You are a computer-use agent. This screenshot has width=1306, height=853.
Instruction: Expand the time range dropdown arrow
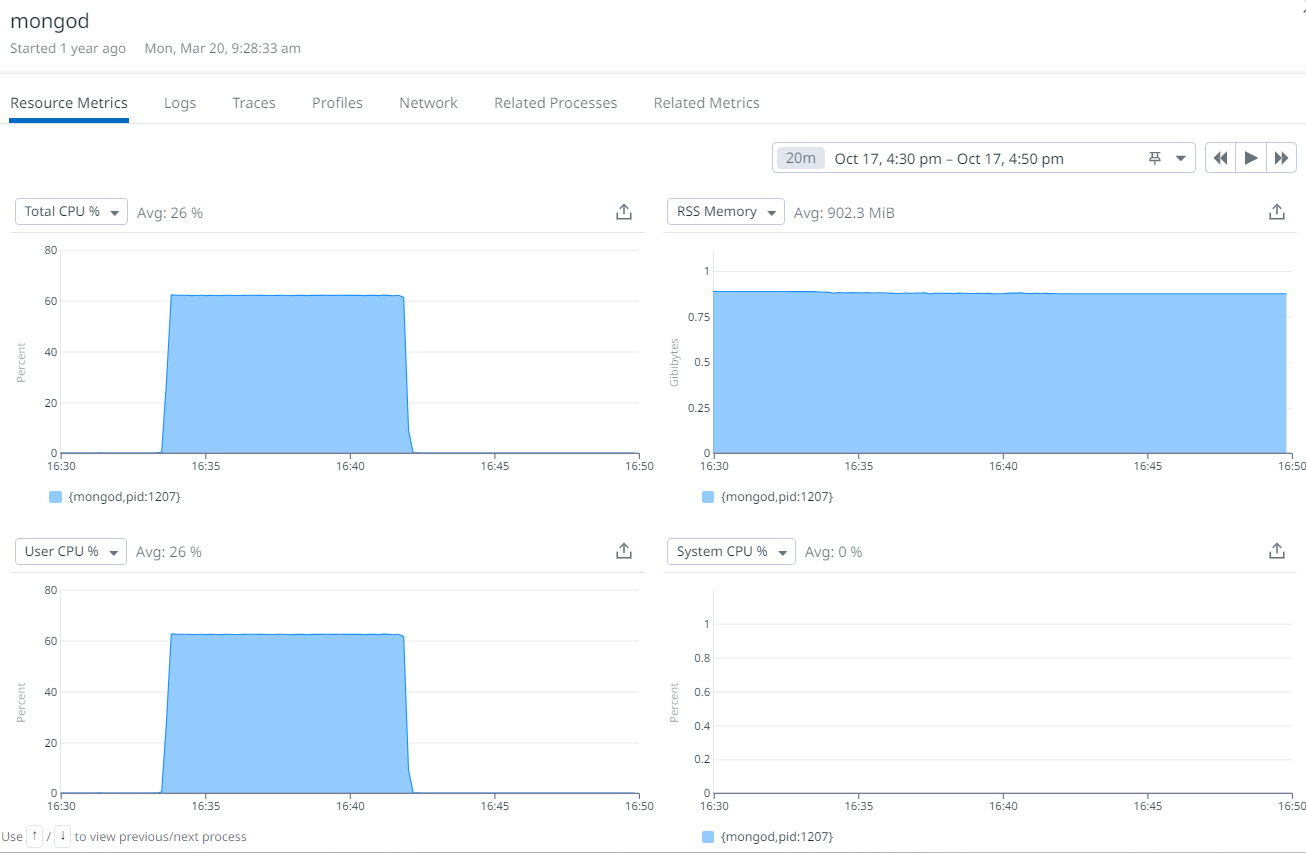(1181, 158)
